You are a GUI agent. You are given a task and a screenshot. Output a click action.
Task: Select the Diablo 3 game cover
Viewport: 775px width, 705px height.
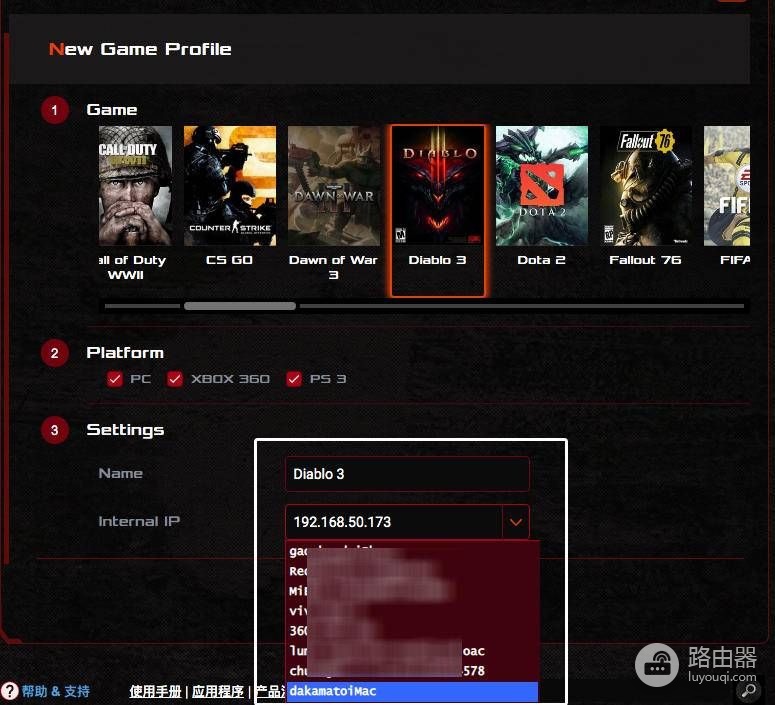coord(437,186)
